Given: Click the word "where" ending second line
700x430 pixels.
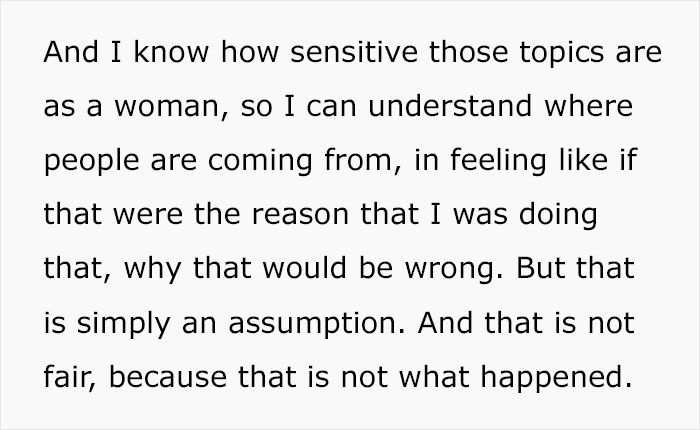Looking at the screenshot, I should (588, 106).
